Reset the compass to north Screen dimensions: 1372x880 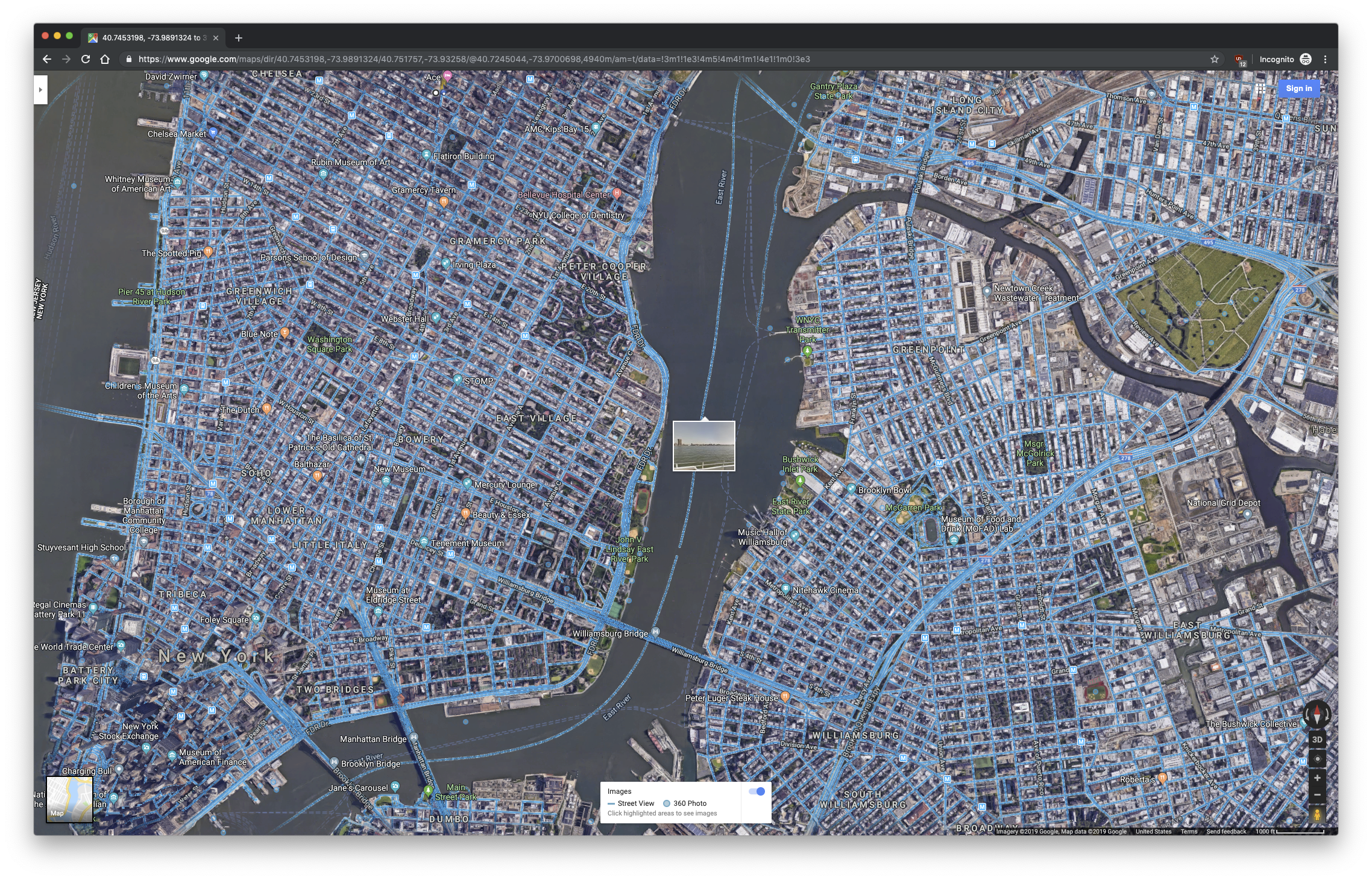click(1317, 714)
